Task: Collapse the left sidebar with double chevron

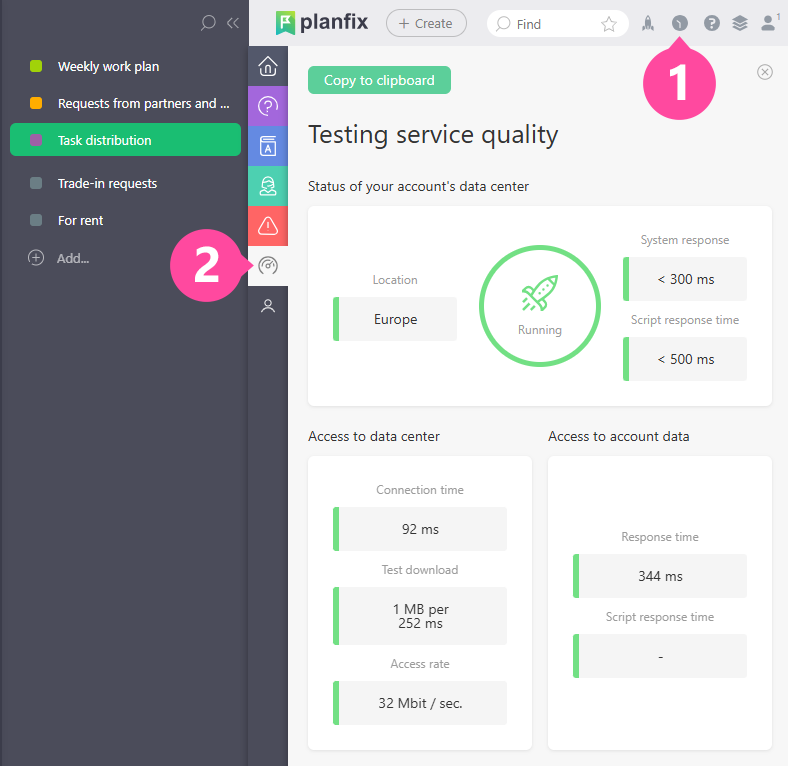Action: pos(233,22)
